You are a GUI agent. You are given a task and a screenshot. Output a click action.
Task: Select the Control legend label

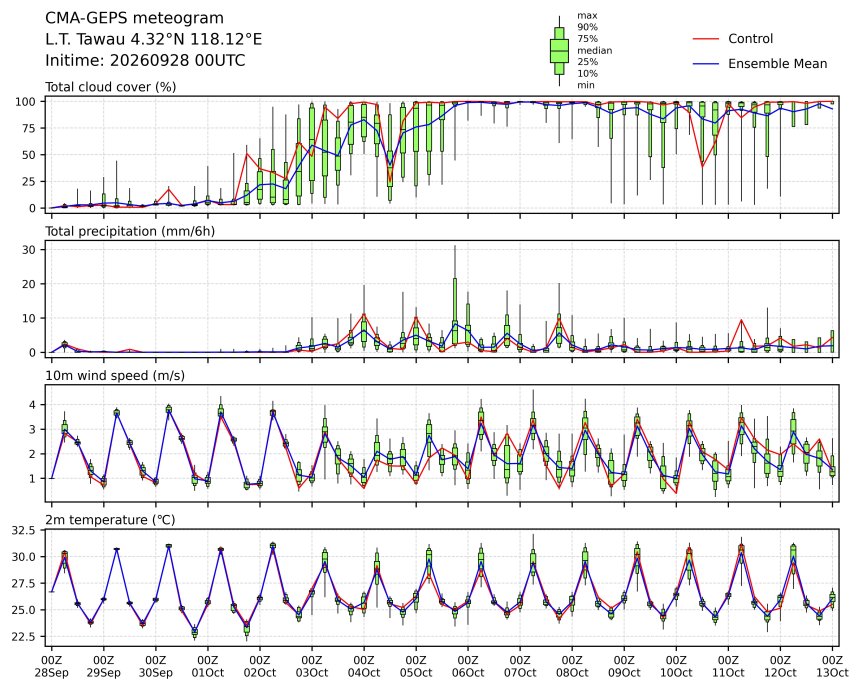click(x=750, y=39)
